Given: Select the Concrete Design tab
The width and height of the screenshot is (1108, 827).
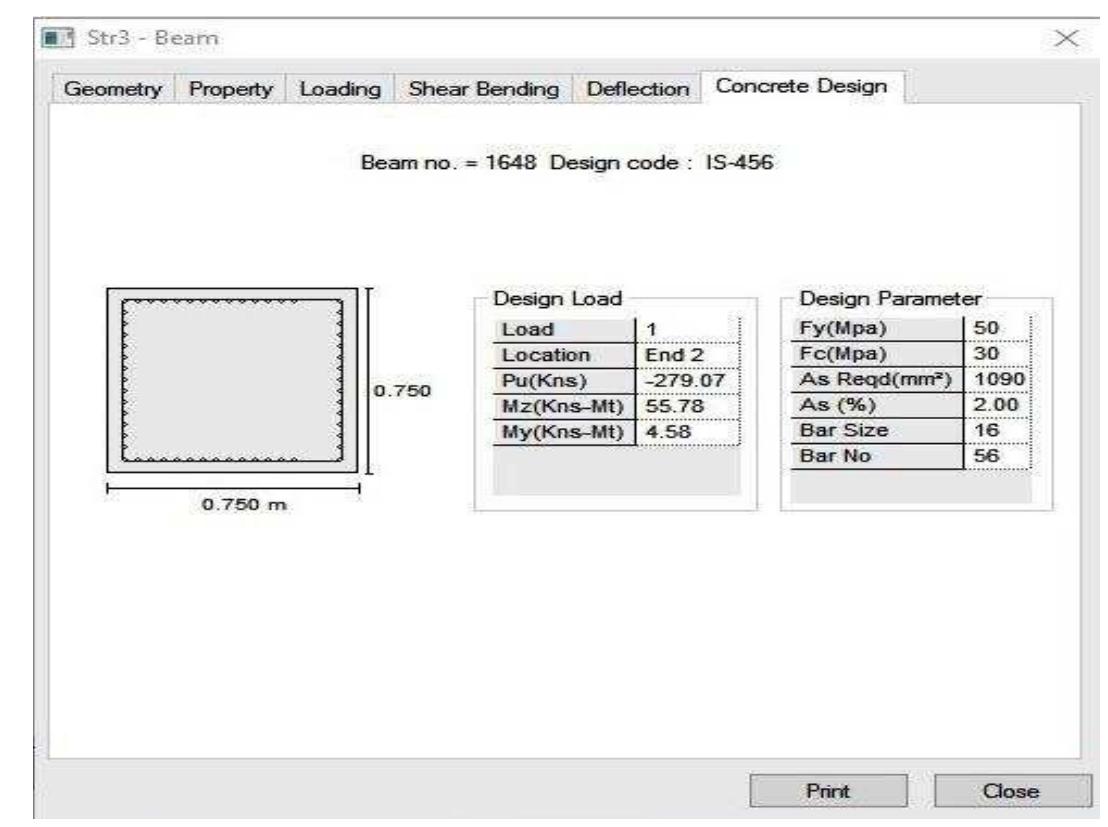Looking at the screenshot, I should [x=801, y=86].
